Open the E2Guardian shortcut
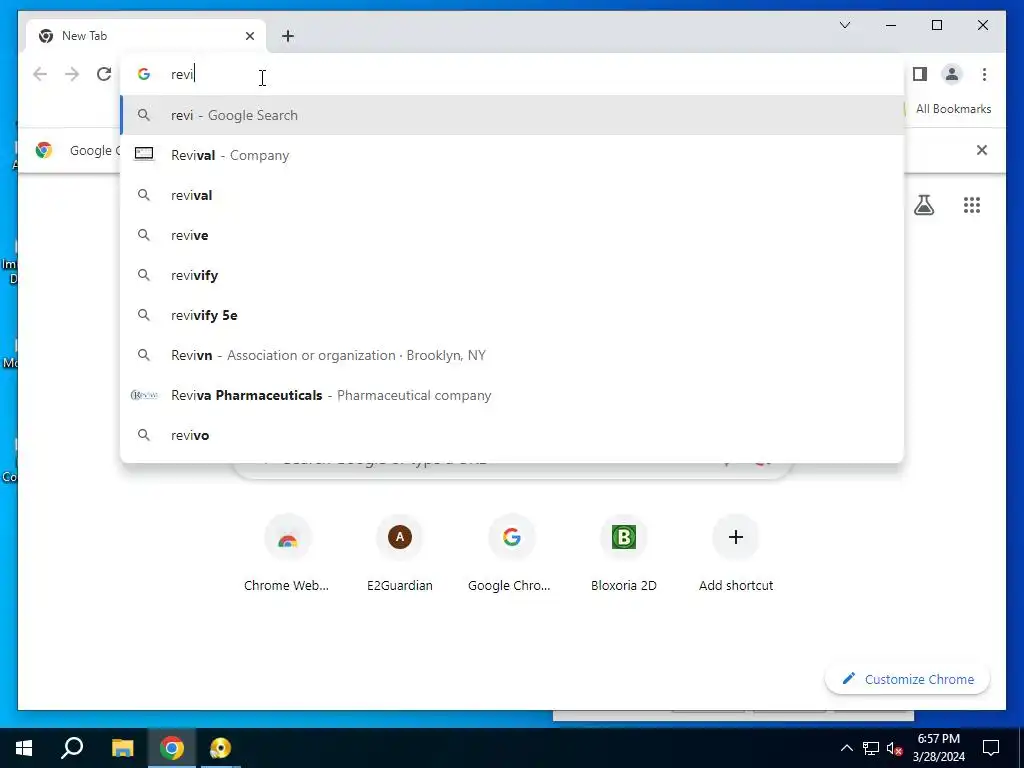 click(x=400, y=553)
